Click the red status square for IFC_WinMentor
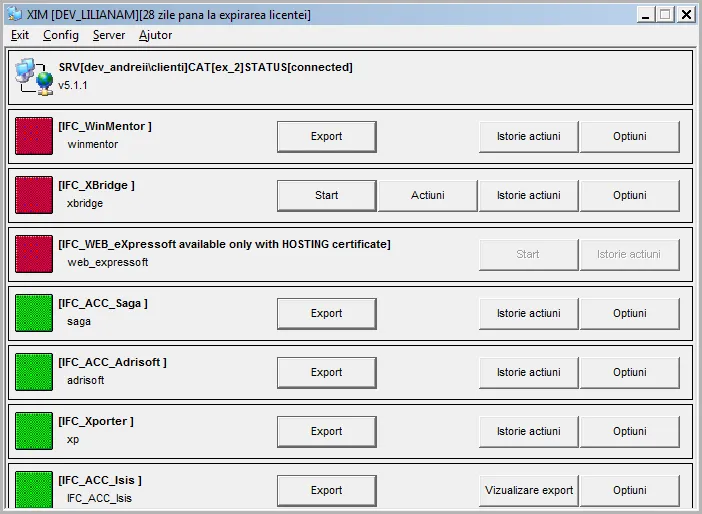This screenshot has width=702, height=514. click(34, 136)
